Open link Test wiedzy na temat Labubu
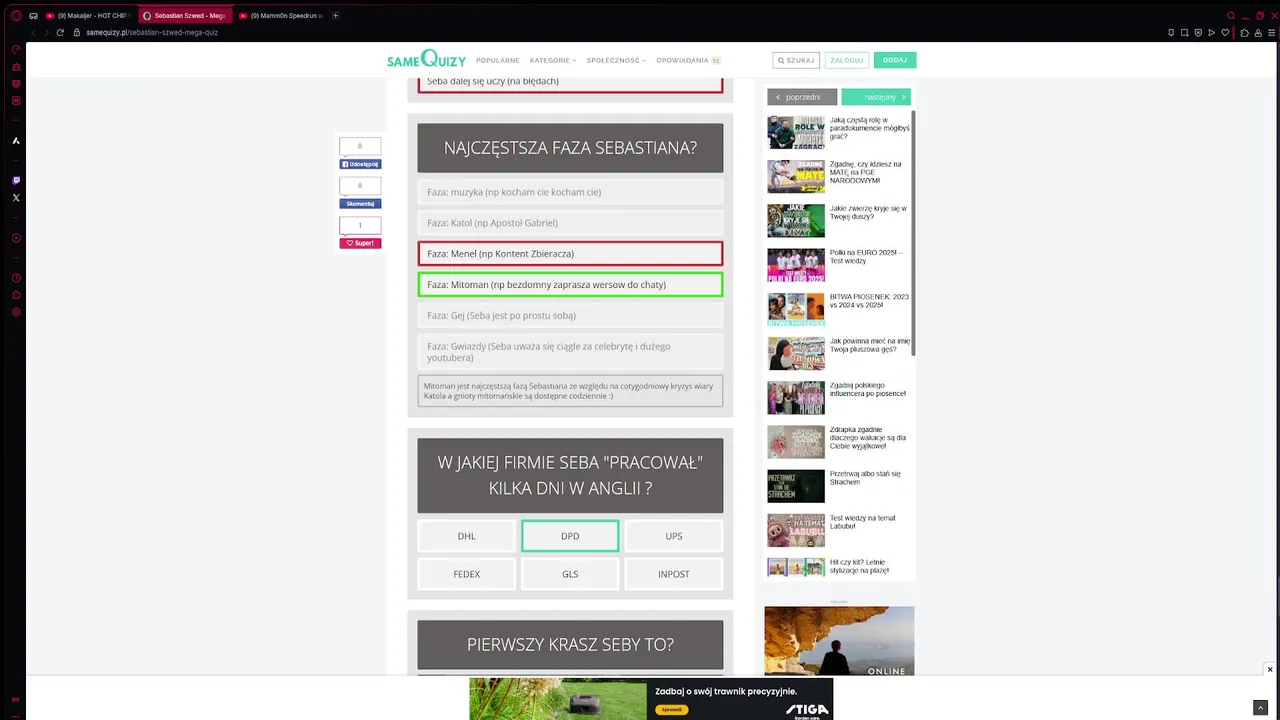This screenshot has height=720, width=1280. [863, 522]
